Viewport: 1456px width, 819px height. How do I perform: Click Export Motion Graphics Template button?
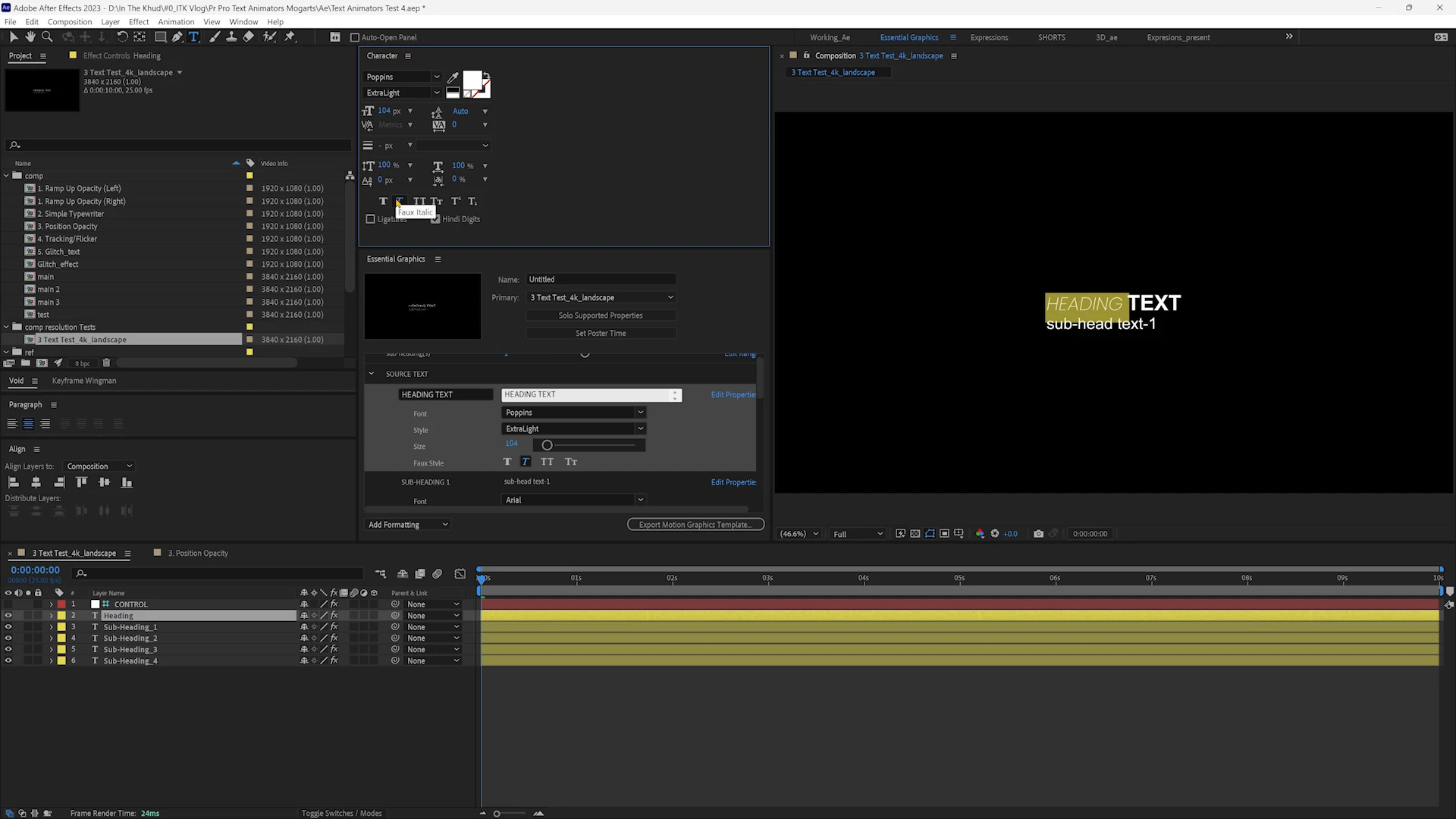click(x=695, y=525)
